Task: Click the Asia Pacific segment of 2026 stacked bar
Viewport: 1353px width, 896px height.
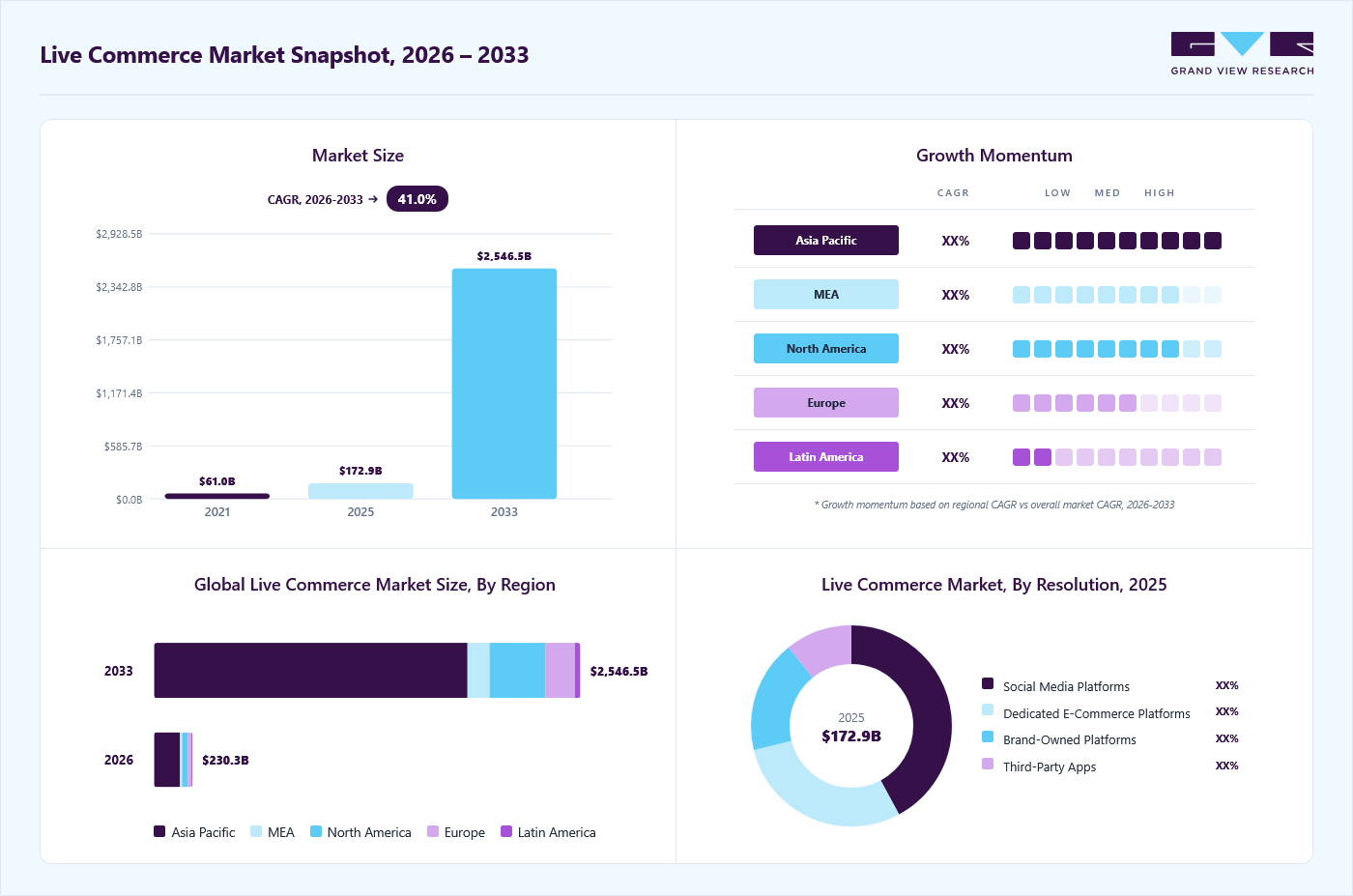Action: (x=167, y=760)
